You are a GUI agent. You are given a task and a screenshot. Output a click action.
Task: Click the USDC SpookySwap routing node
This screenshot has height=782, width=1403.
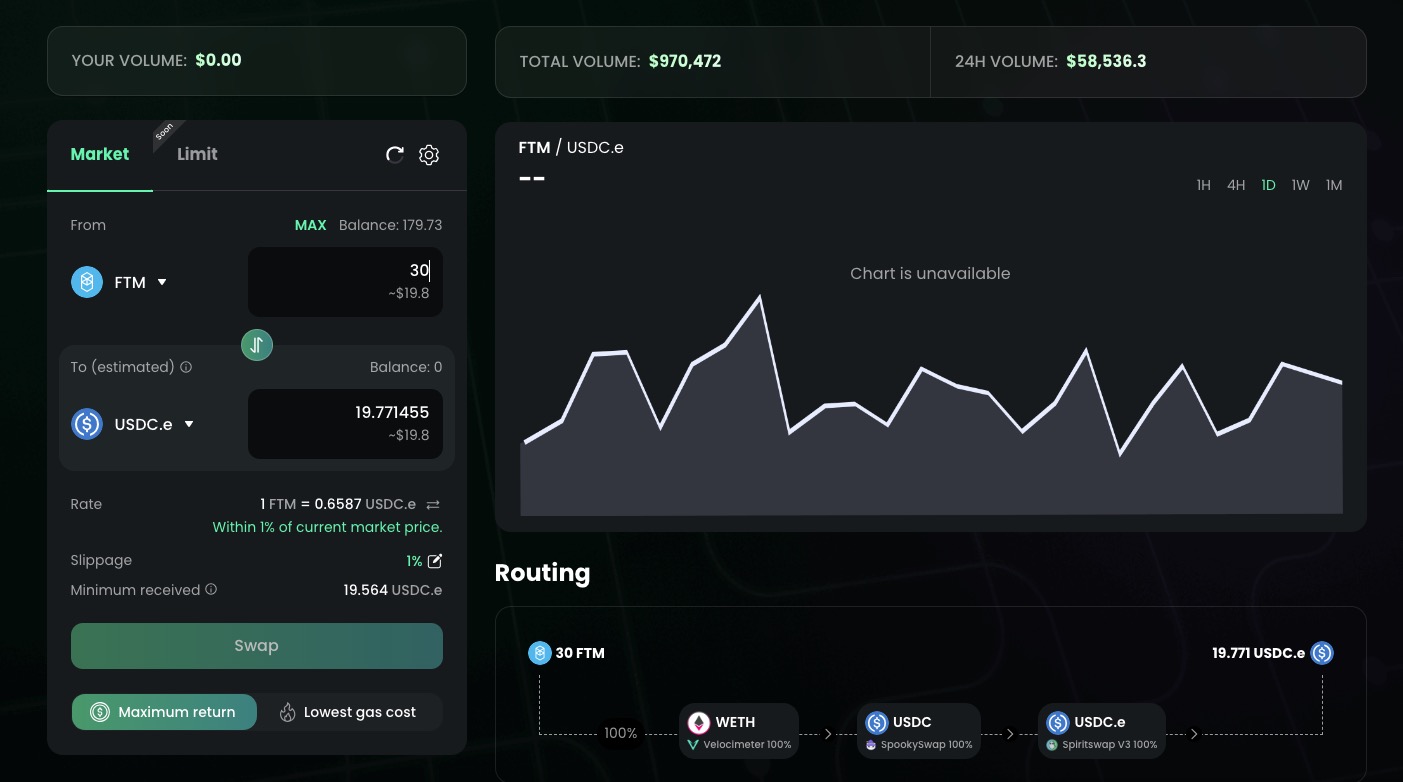click(x=918, y=731)
